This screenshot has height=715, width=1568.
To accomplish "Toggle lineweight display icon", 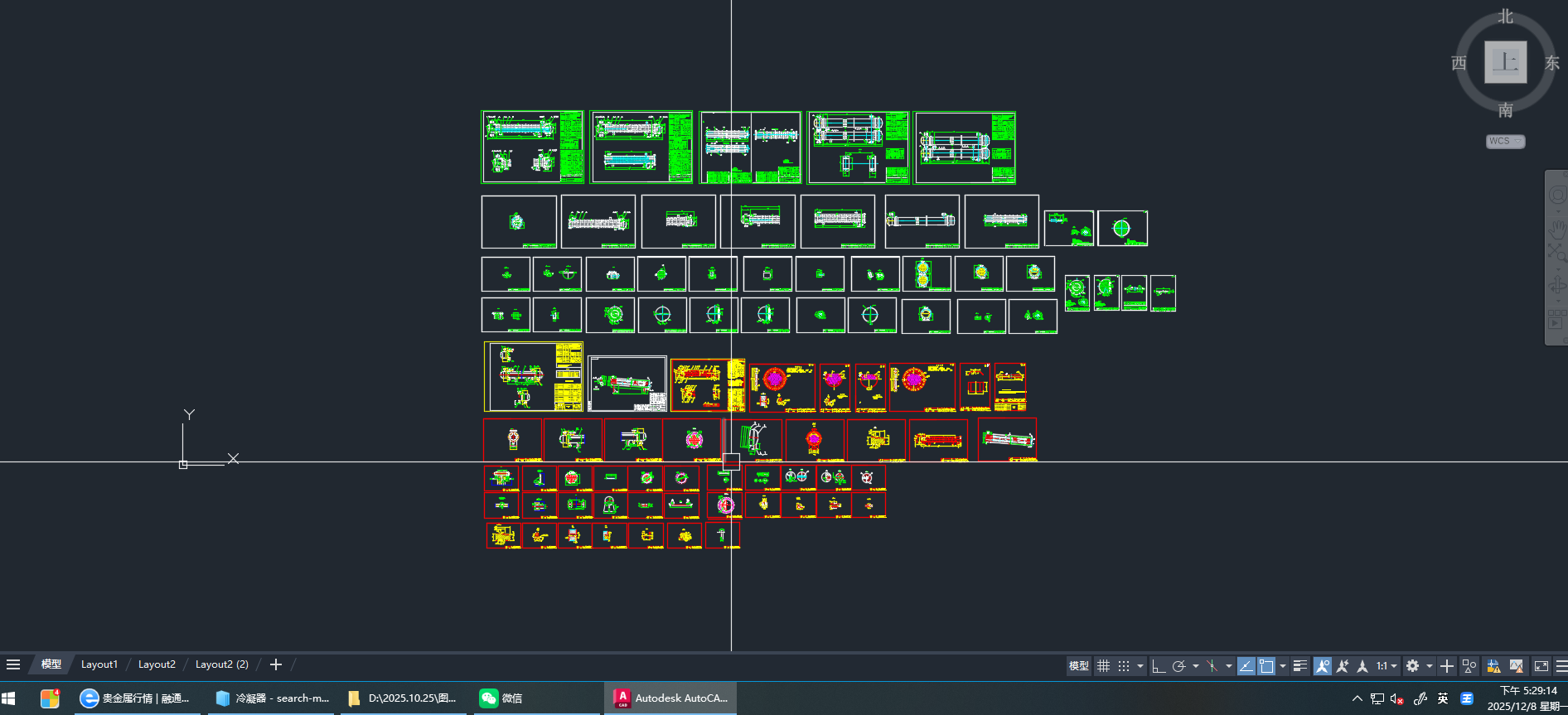I will [x=1300, y=666].
